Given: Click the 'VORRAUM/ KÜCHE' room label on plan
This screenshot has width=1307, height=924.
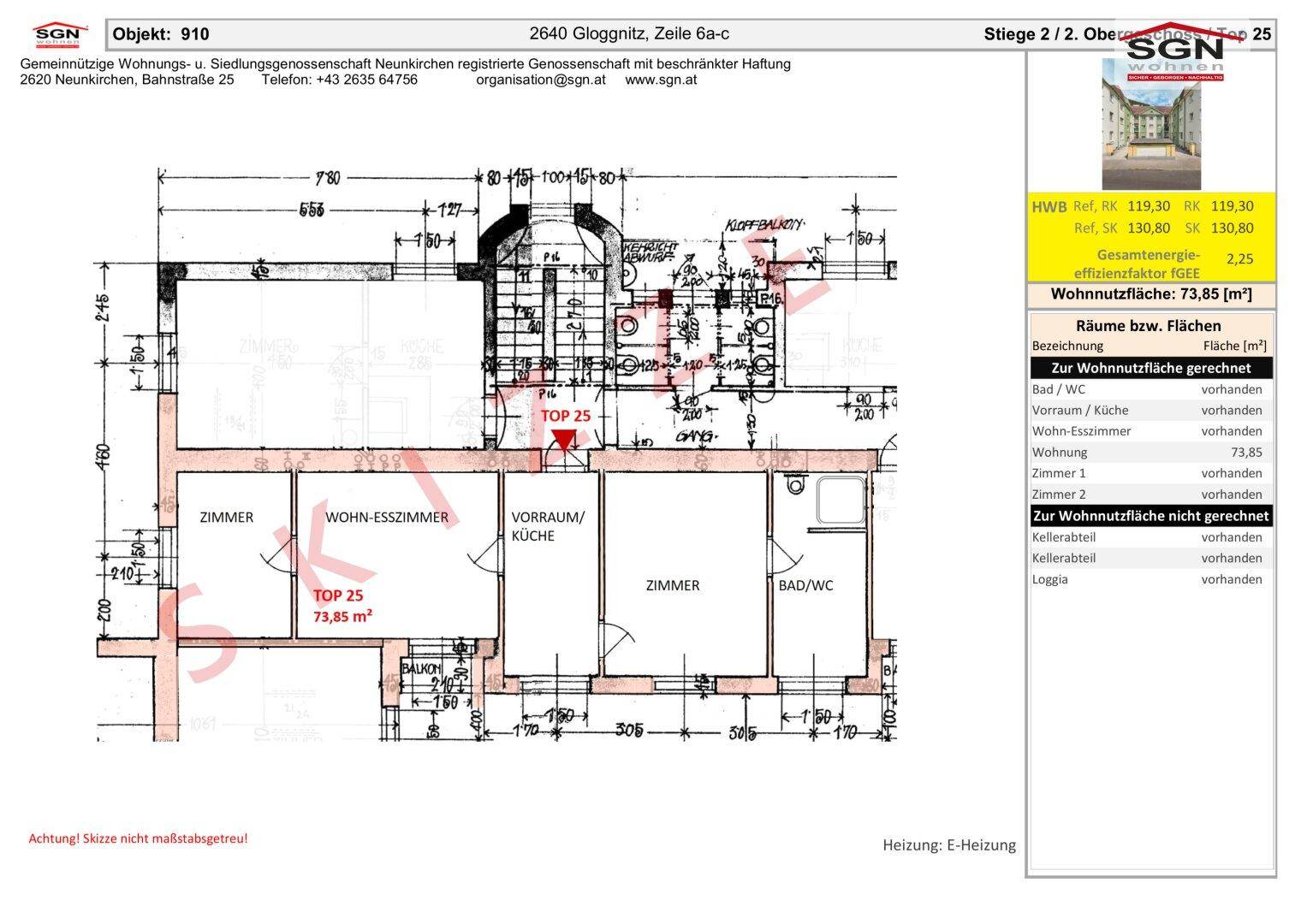Looking at the screenshot, I should [x=548, y=526].
